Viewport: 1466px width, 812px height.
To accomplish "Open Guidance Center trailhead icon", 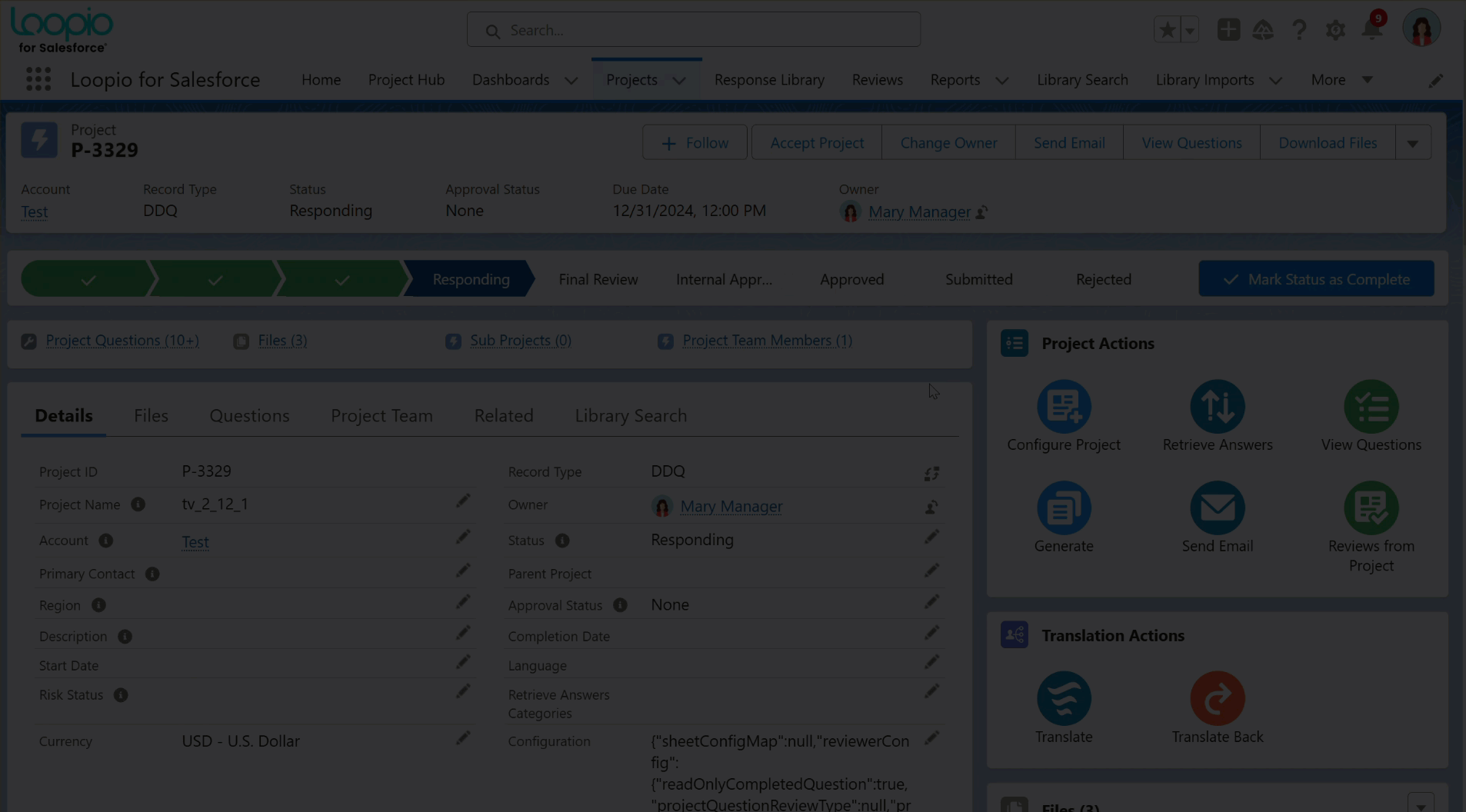I will click(1263, 30).
